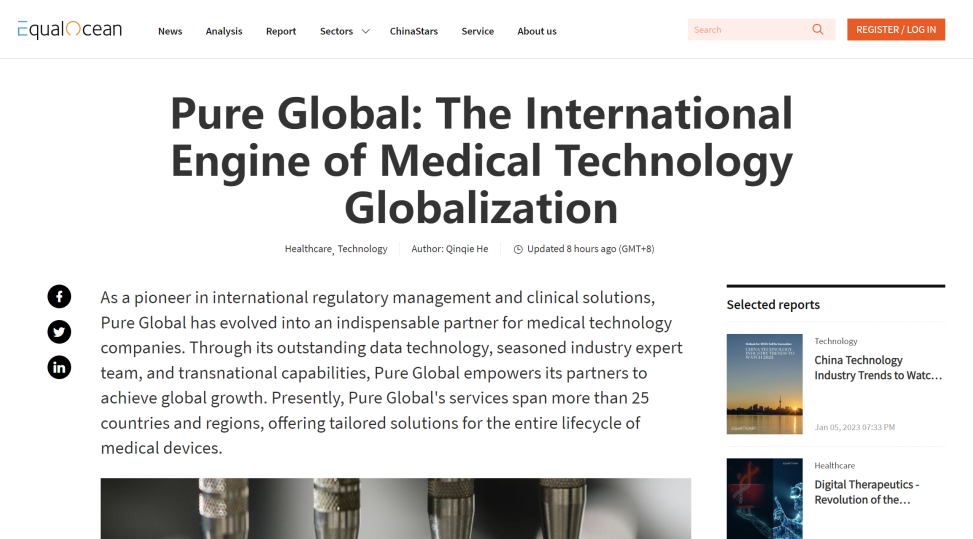
Task: Click the Updated 8 hours ago timestamp
Action: click(591, 249)
